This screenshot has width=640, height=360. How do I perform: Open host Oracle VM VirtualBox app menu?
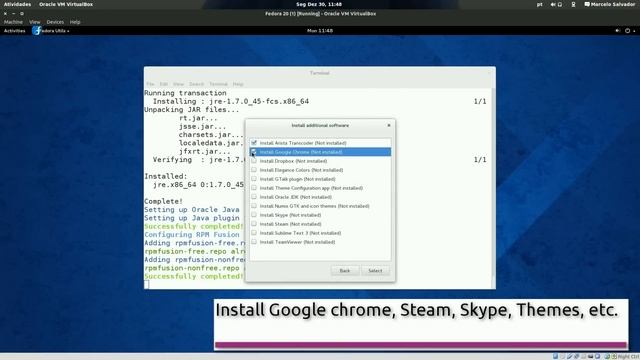click(66, 4)
